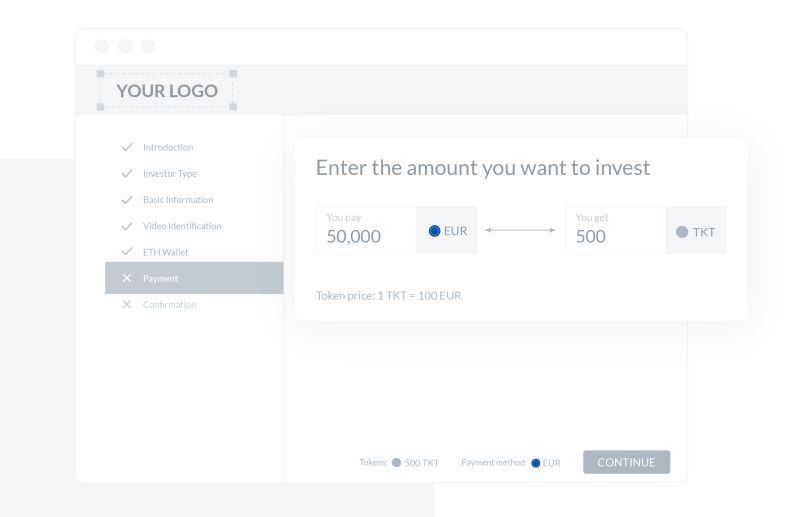The height and width of the screenshot is (517, 800).
Task: Click the checkmark beside ETH Wallet
Action: coord(127,252)
